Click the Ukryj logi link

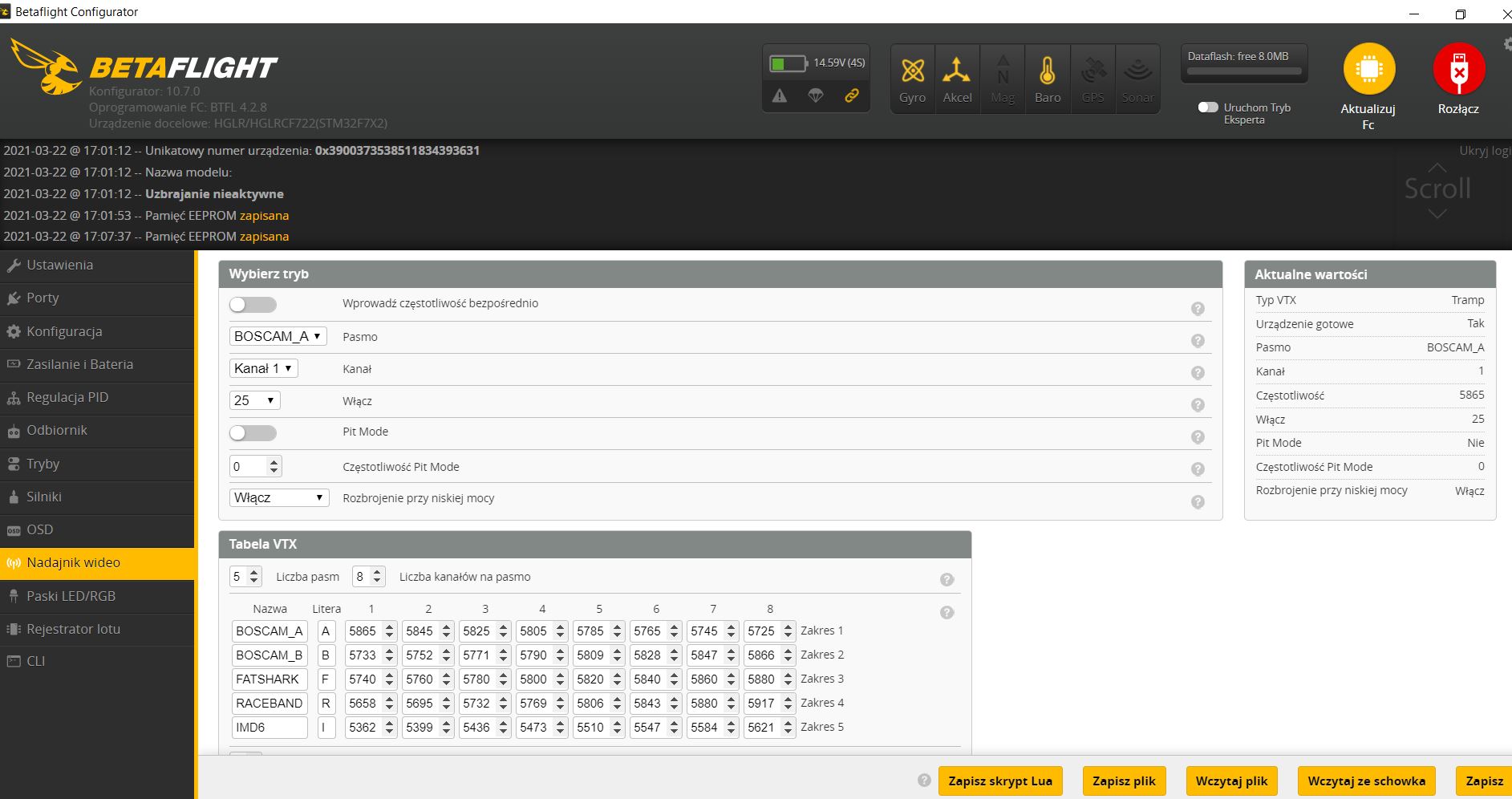1485,151
